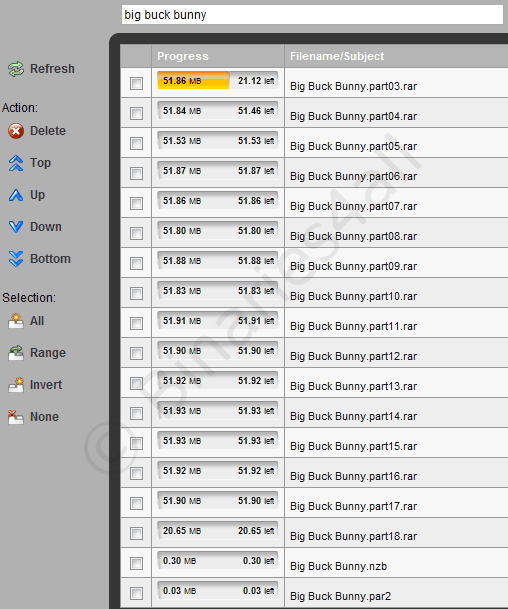Move selection to Top with double-arrow icon
The image size is (508, 609).
pos(16,163)
